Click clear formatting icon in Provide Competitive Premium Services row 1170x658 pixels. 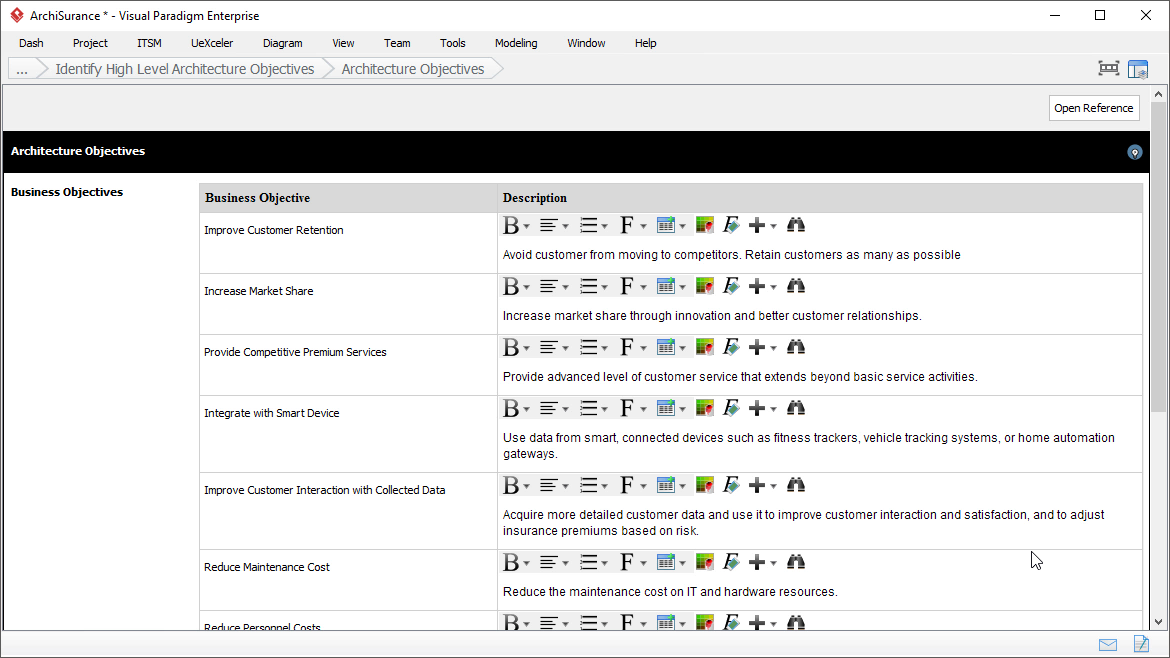pos(731,348)
